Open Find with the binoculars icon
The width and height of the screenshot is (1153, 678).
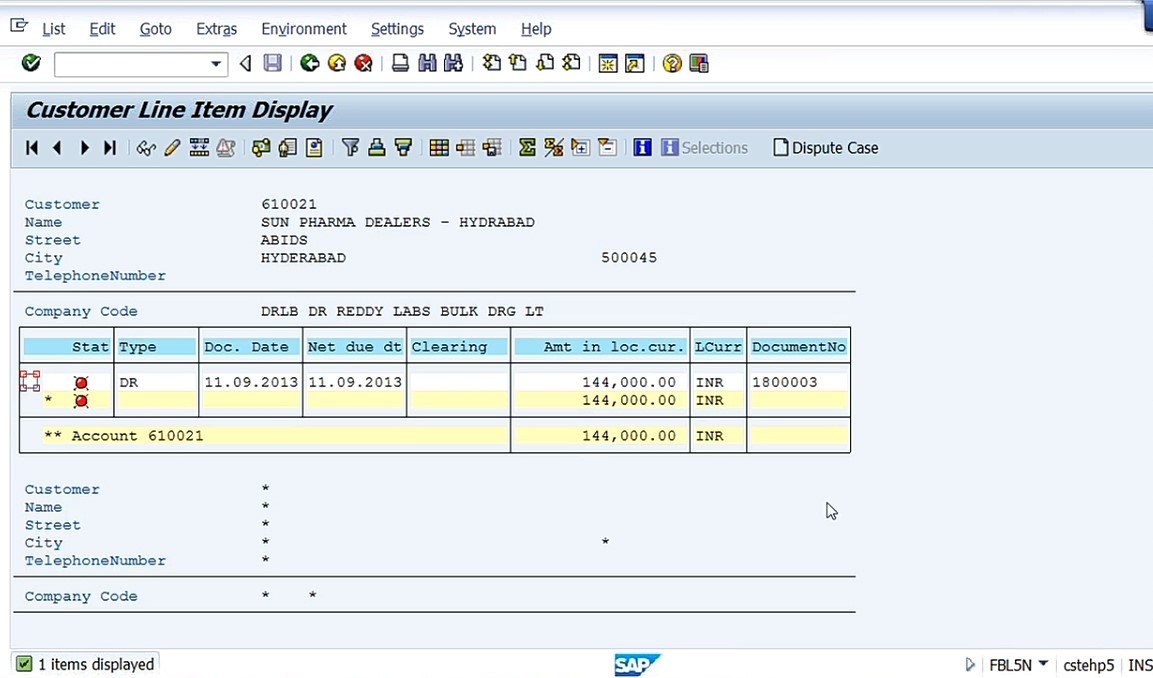[426, 63]
